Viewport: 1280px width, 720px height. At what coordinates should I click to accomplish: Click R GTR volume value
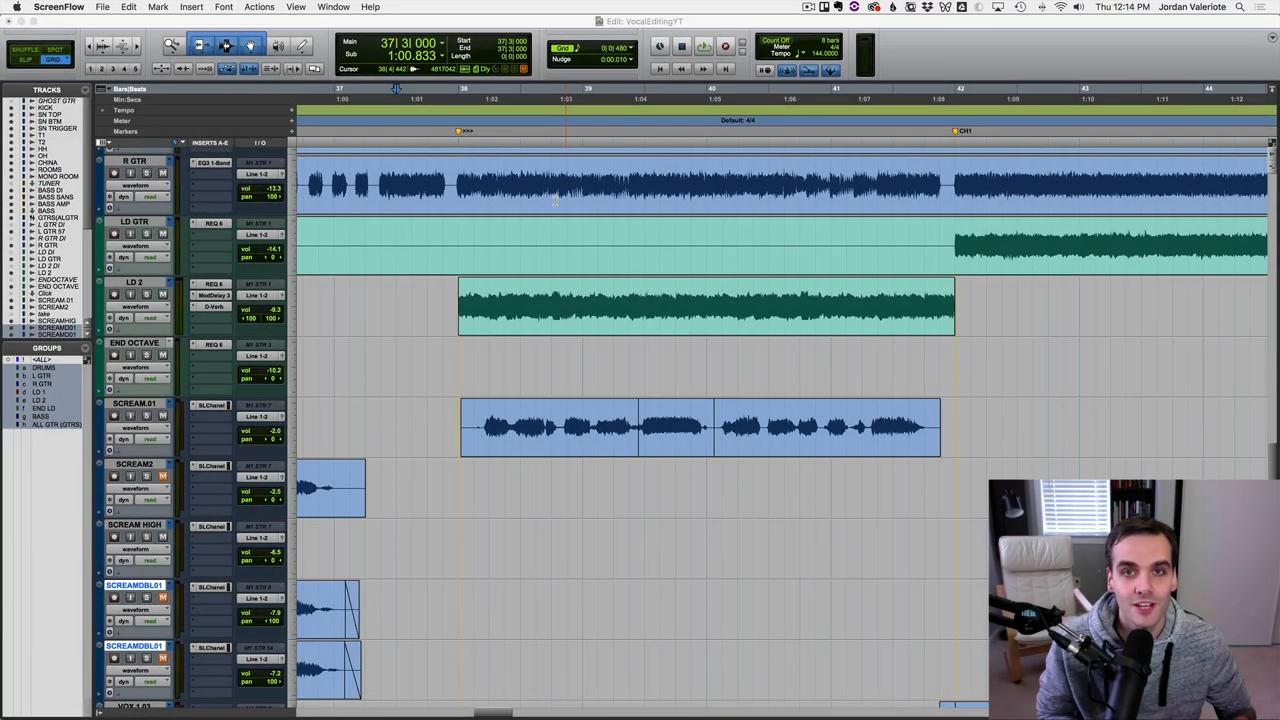point(274,188)
